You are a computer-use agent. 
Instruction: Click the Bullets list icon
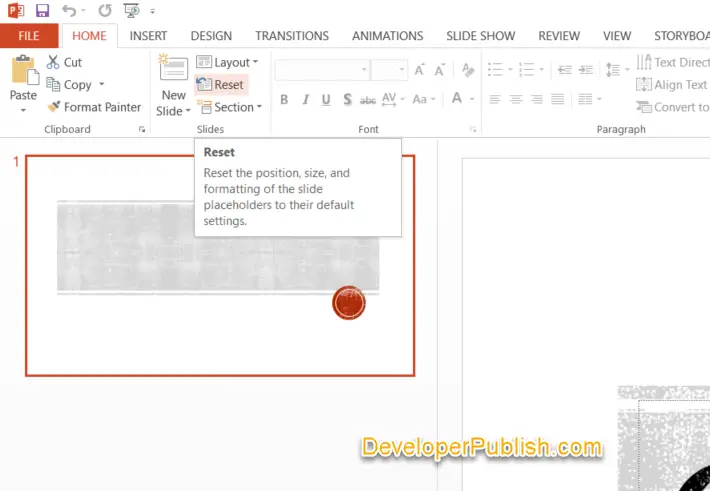pos(495,70)
